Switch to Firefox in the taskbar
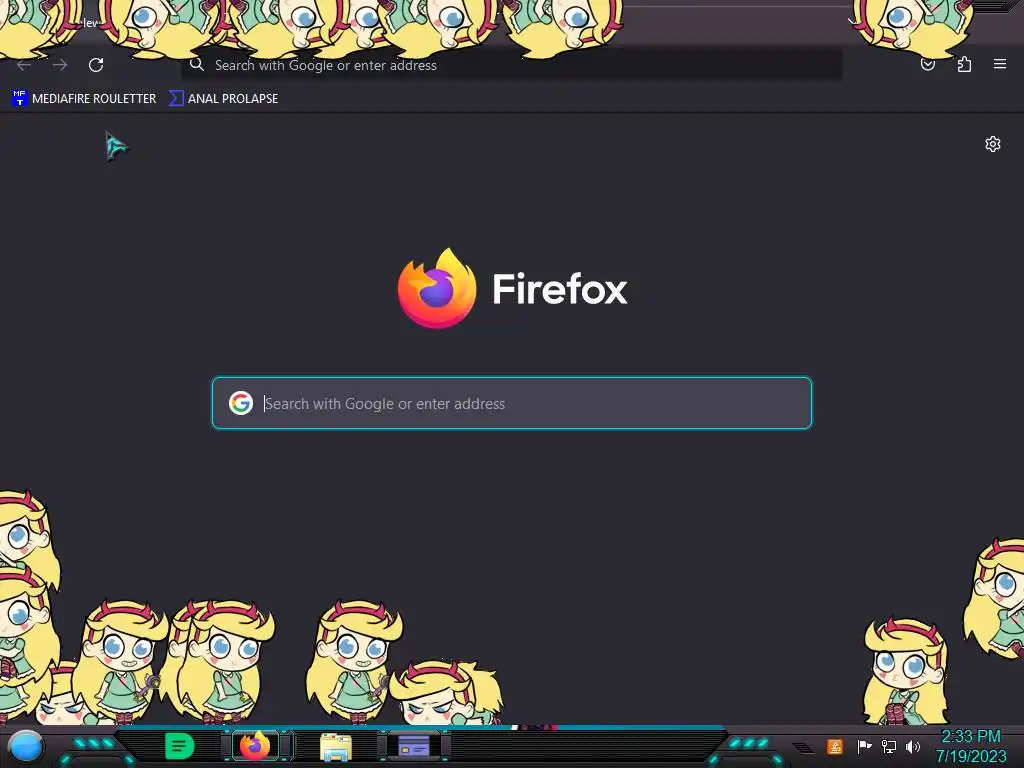 255,745
